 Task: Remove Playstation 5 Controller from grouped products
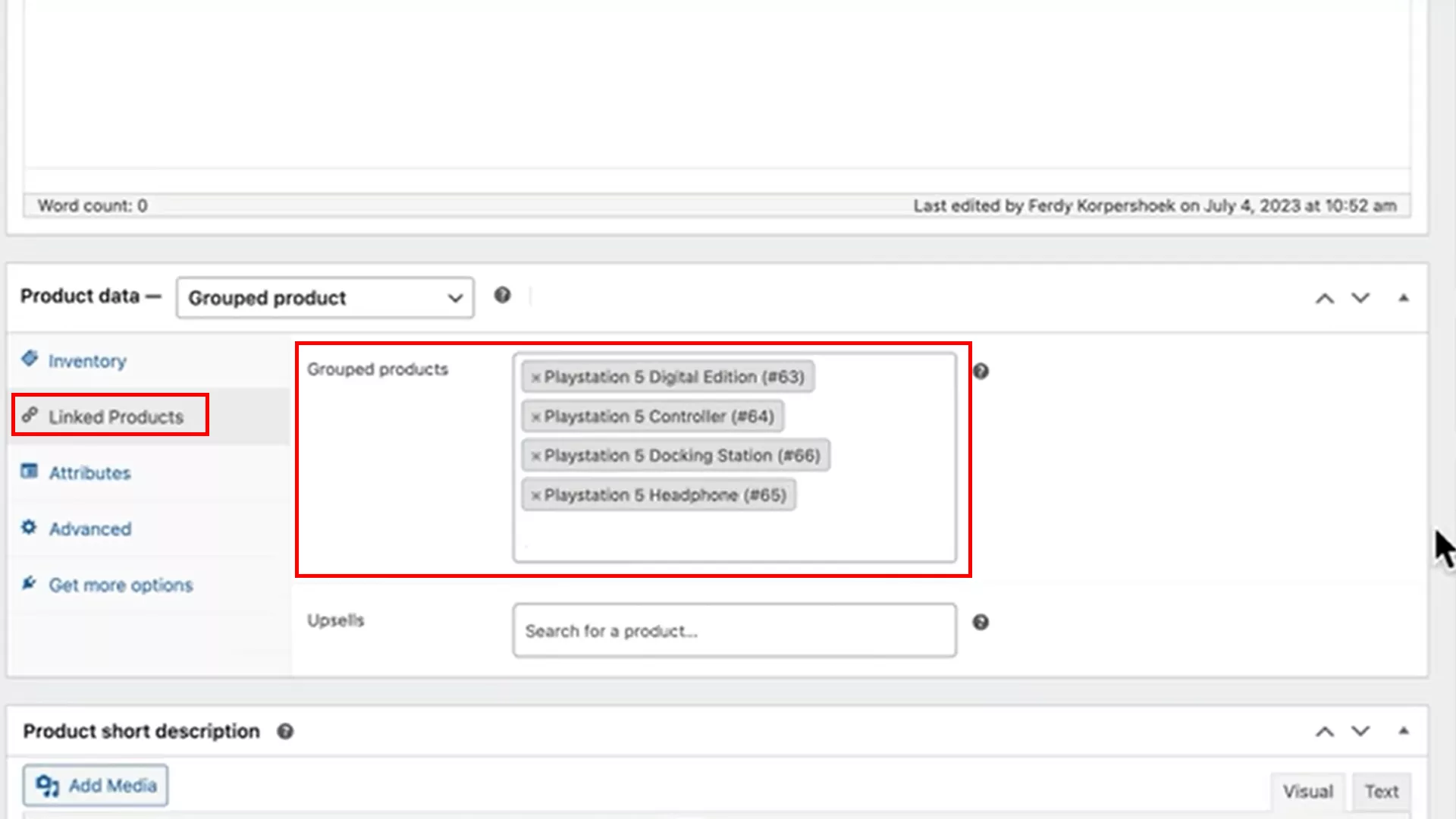[536, 416]
